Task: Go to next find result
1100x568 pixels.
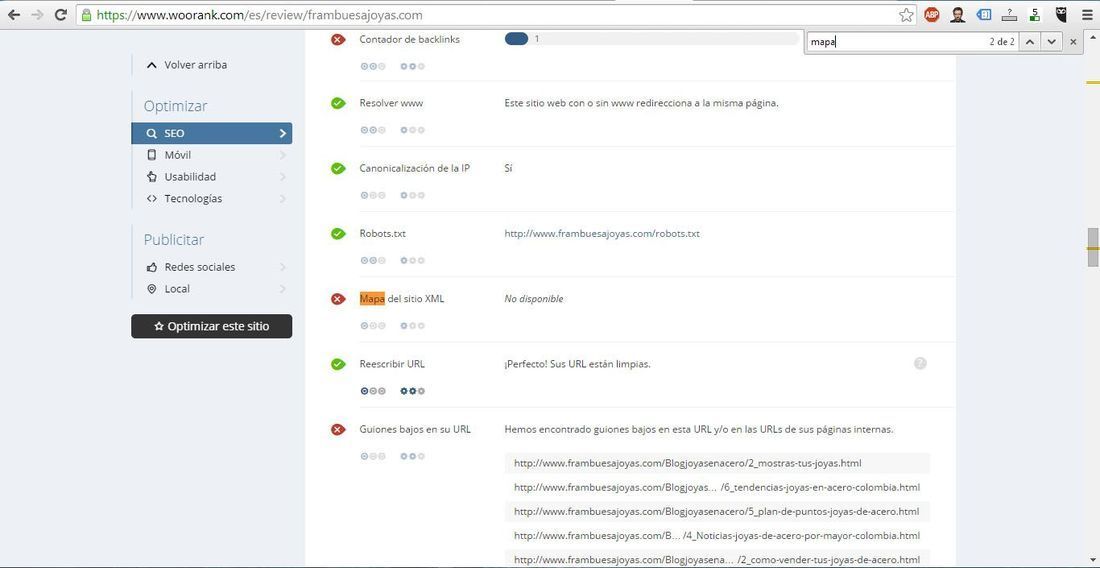Action: click(1051, 42)
